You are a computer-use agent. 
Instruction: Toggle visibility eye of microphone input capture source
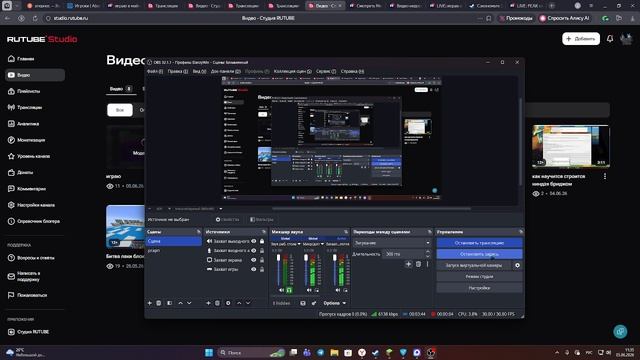tap(253, 251)
